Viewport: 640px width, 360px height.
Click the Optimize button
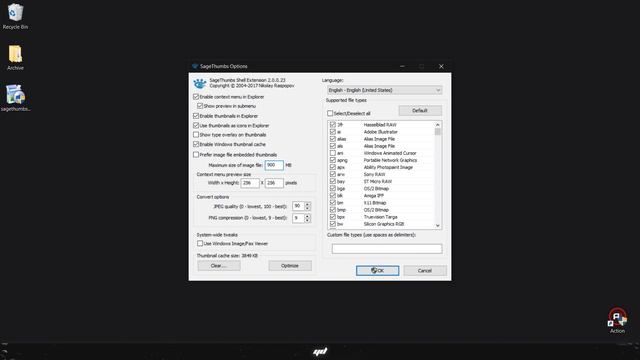[290, 266]
